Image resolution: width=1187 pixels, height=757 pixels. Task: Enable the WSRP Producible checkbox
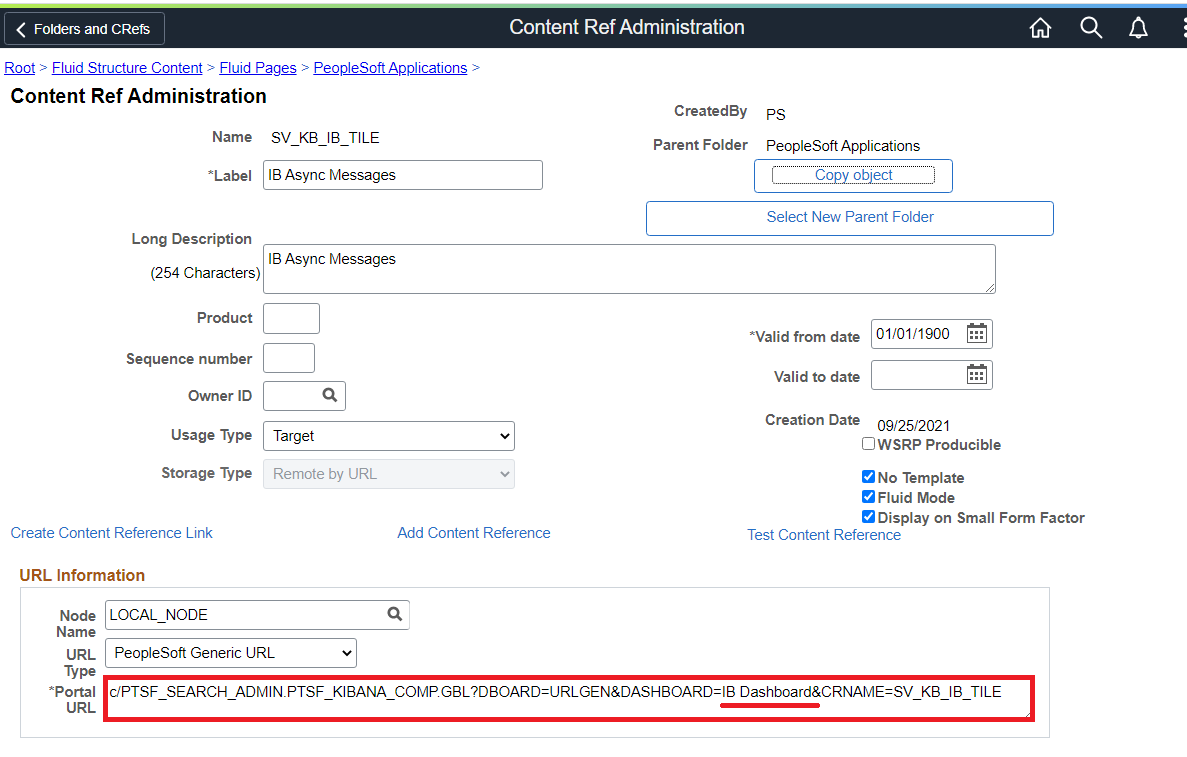click(x=868, y=444)
